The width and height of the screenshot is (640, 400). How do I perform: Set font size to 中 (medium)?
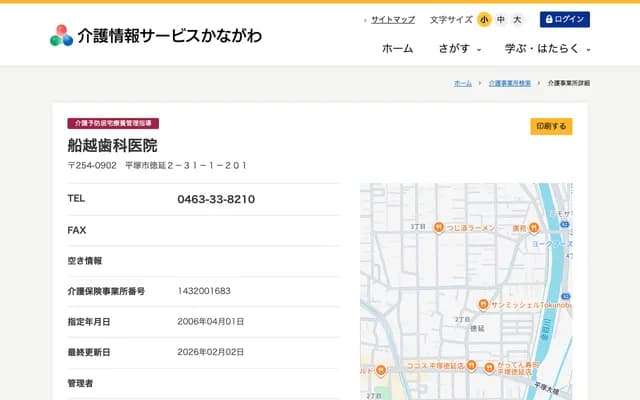(501, 19)
